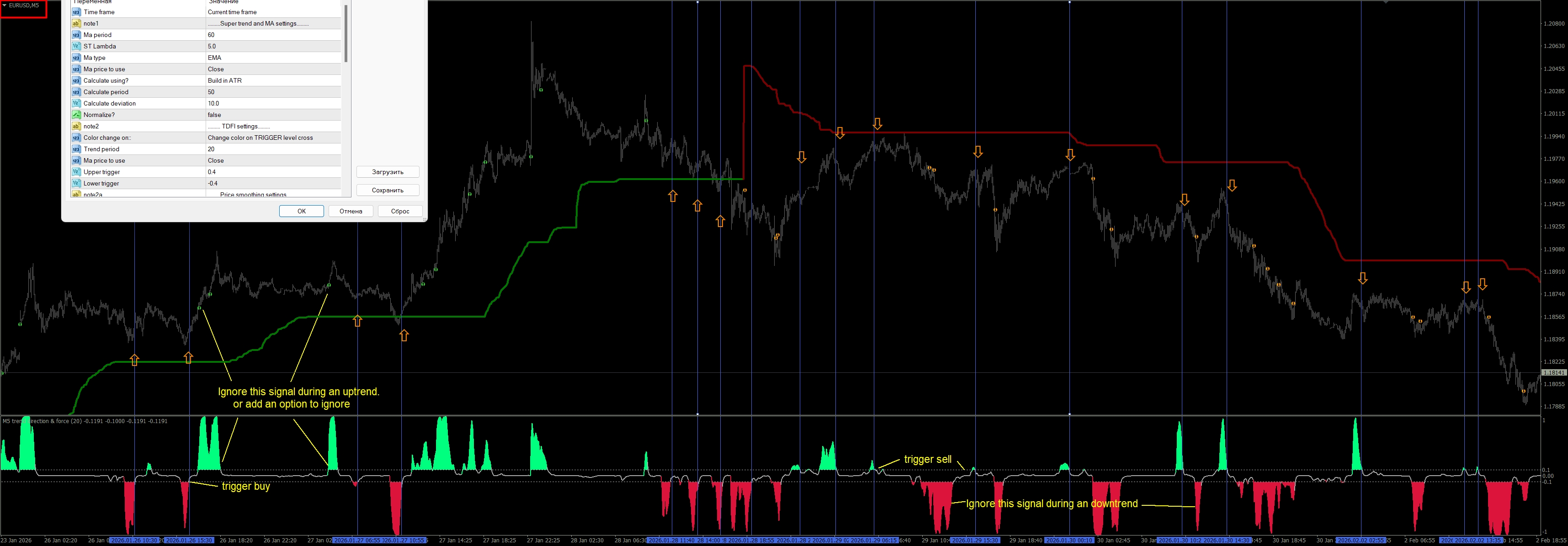Viewport: 1568px width, 546px height.
Task: Click the boolean icon beside Normalize?
Action: [x=76, y=115]
